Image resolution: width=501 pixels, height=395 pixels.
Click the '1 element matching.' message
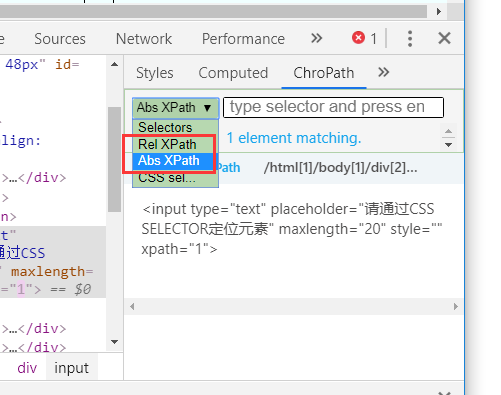(294, 138)
